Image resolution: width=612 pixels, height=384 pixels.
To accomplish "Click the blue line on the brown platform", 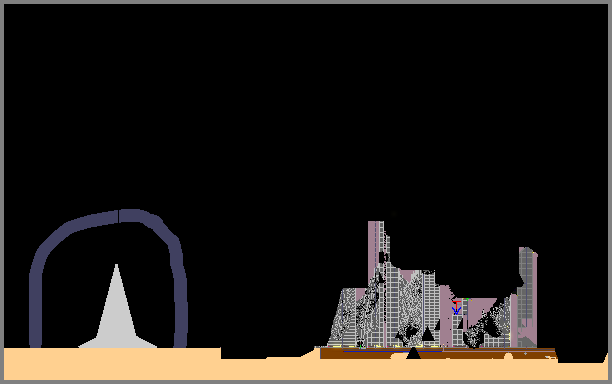I will click(x=392, y=351).
